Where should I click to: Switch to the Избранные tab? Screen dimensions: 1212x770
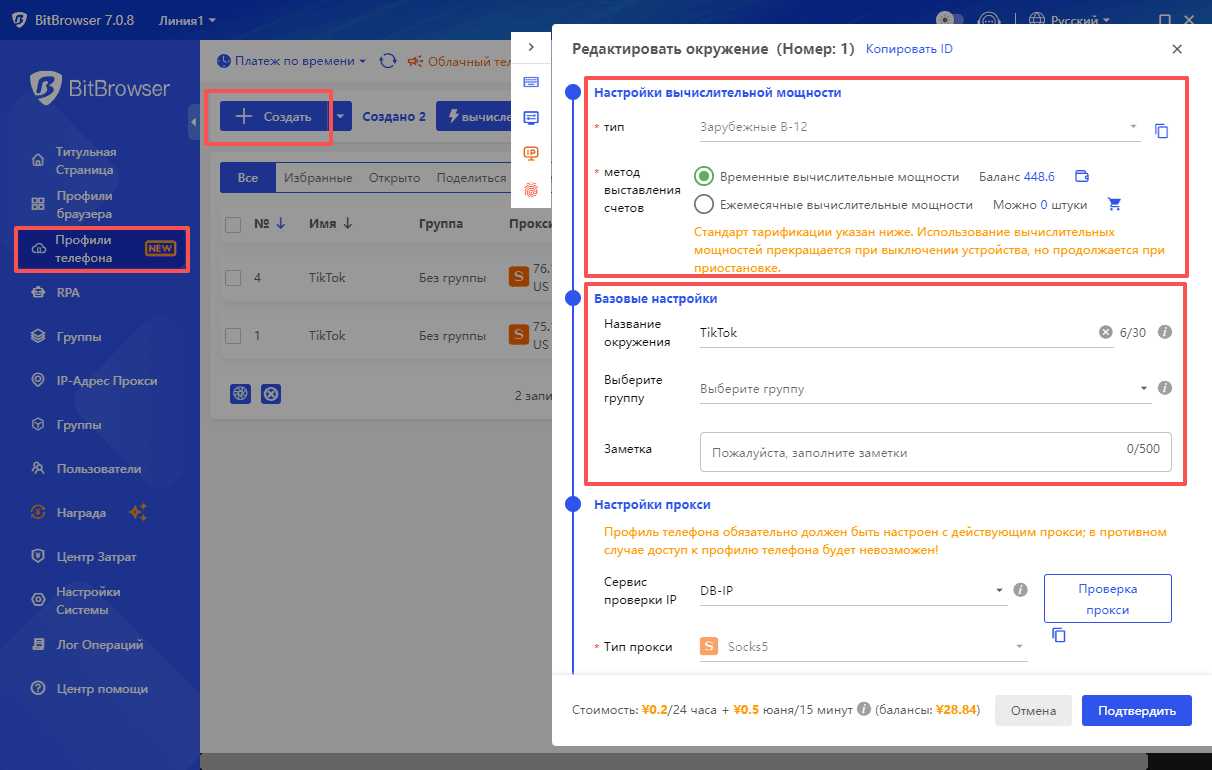tap(317, 178)
